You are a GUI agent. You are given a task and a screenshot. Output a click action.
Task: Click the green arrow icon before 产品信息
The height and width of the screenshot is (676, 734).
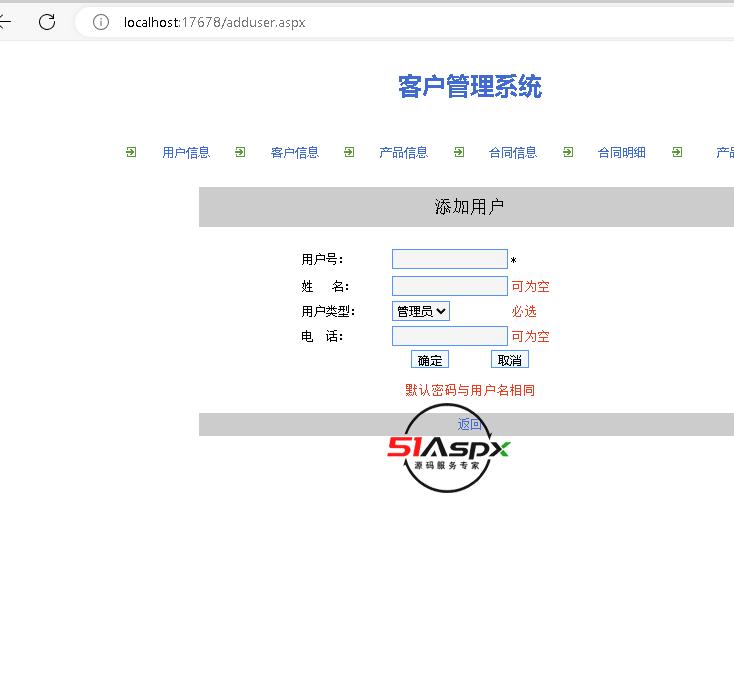tap(349, 152)
